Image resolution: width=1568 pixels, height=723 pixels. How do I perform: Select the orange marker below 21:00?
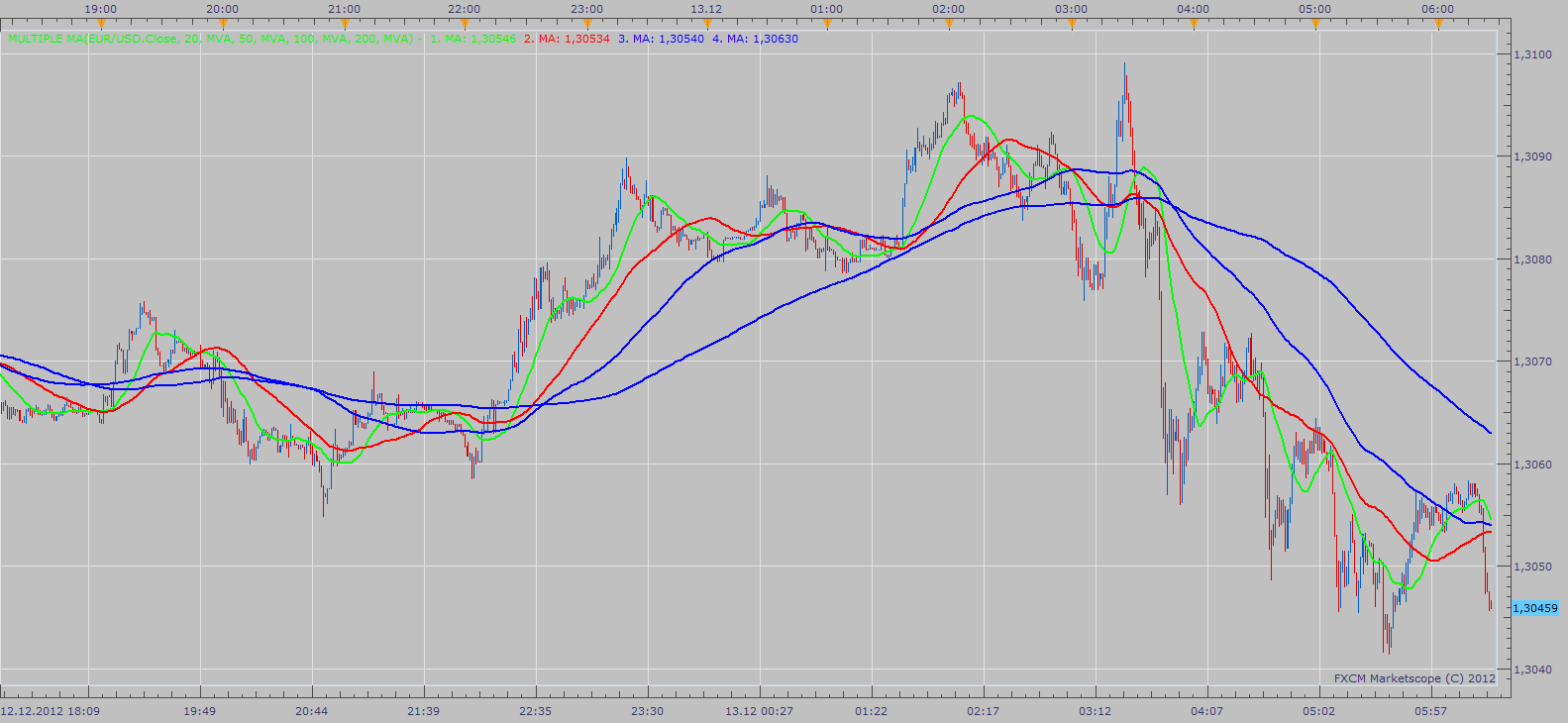coord(345,24)
